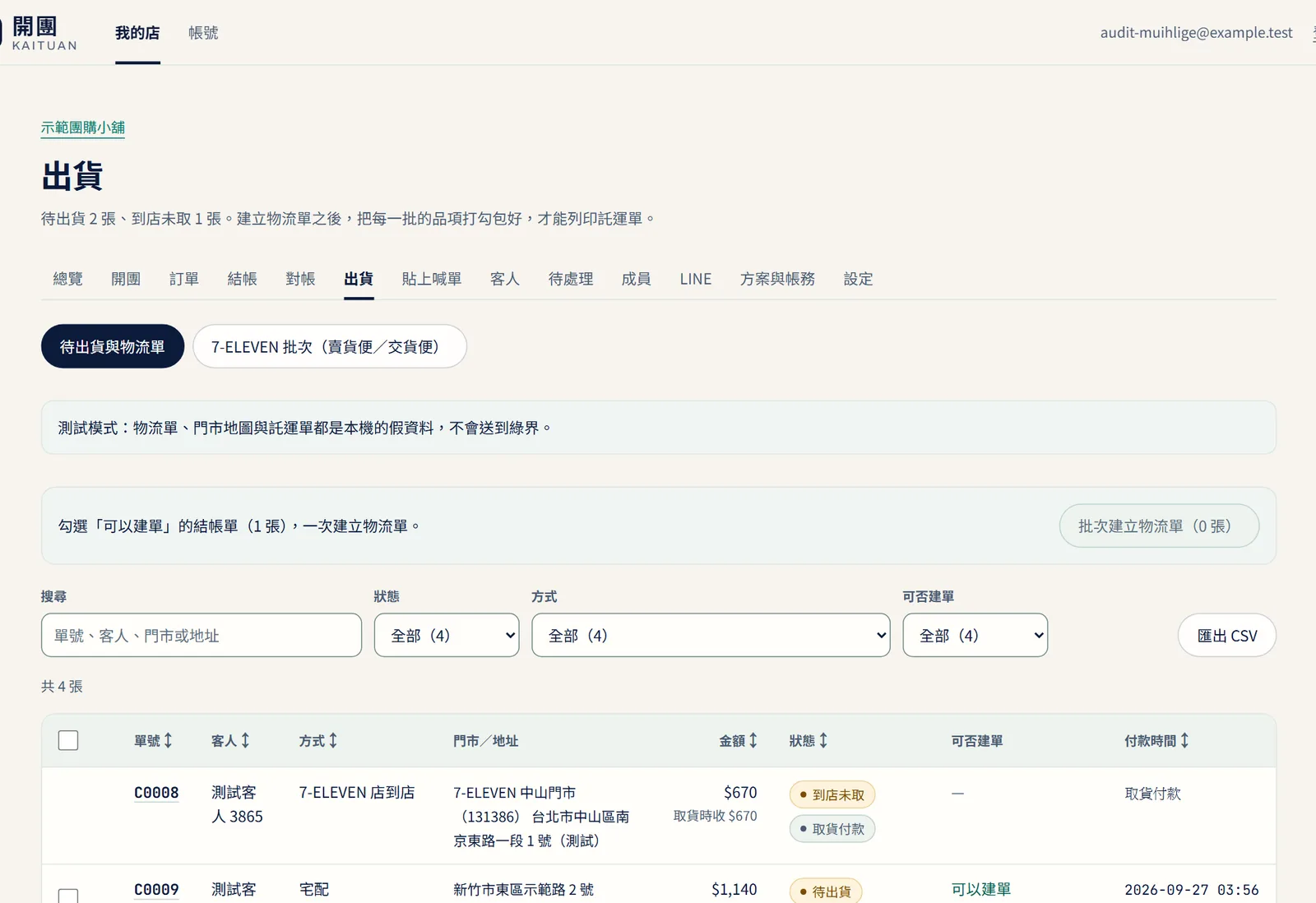Tick the checkbox for order C0009
Image resolution: width=1316 pixels, height=903 pixels.
pyautogui.click(x=68, y=896)
